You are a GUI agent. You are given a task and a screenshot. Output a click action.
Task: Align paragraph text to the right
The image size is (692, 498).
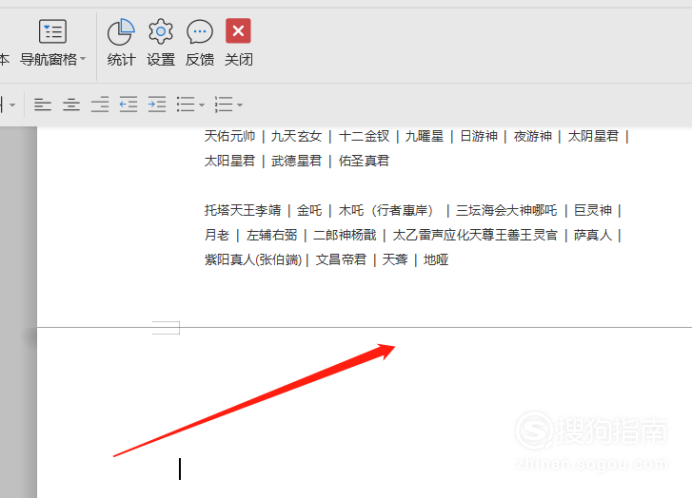coord(100,105)
